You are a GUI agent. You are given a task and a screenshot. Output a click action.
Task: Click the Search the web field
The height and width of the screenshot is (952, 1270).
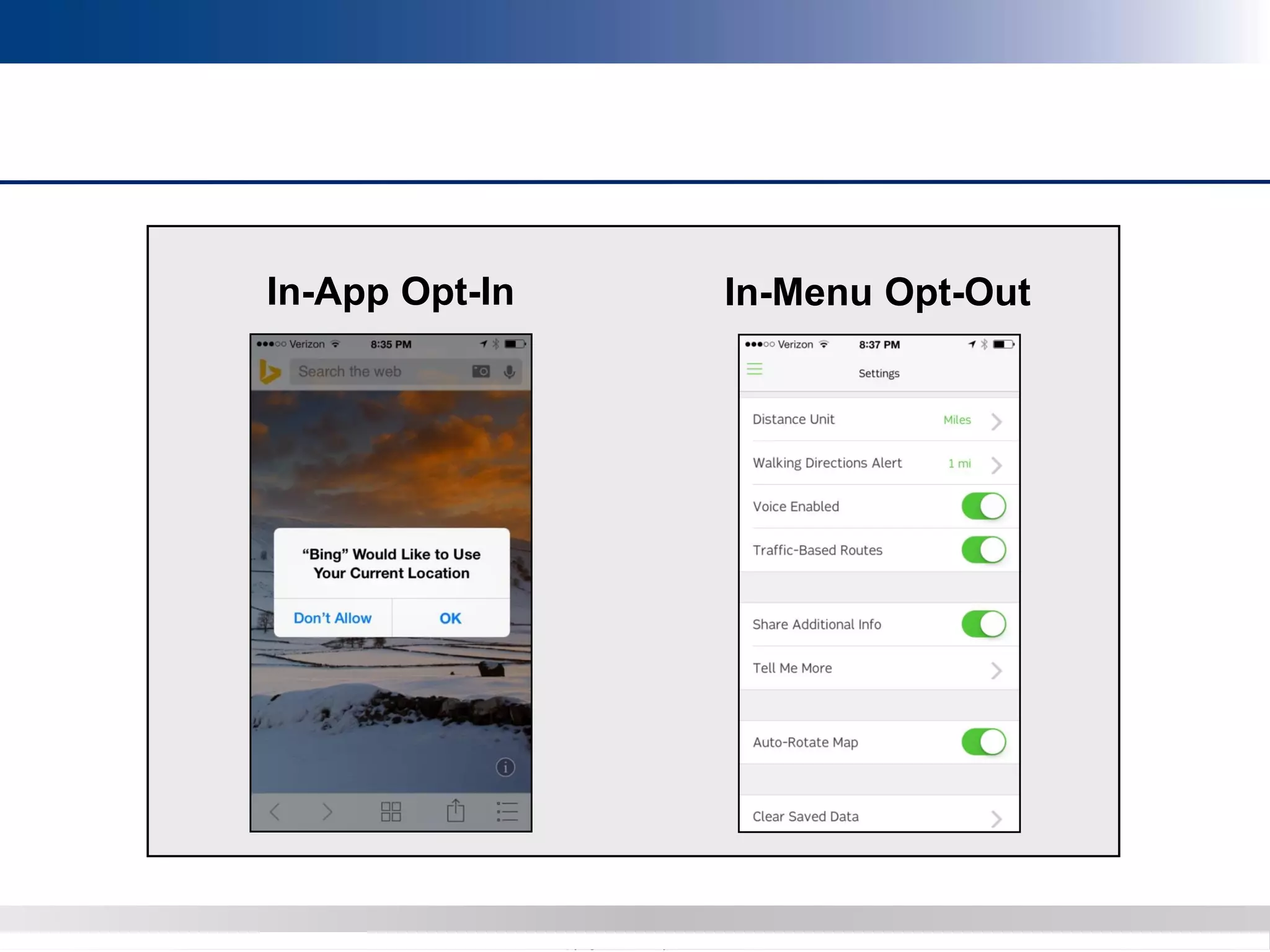(406, 371)
